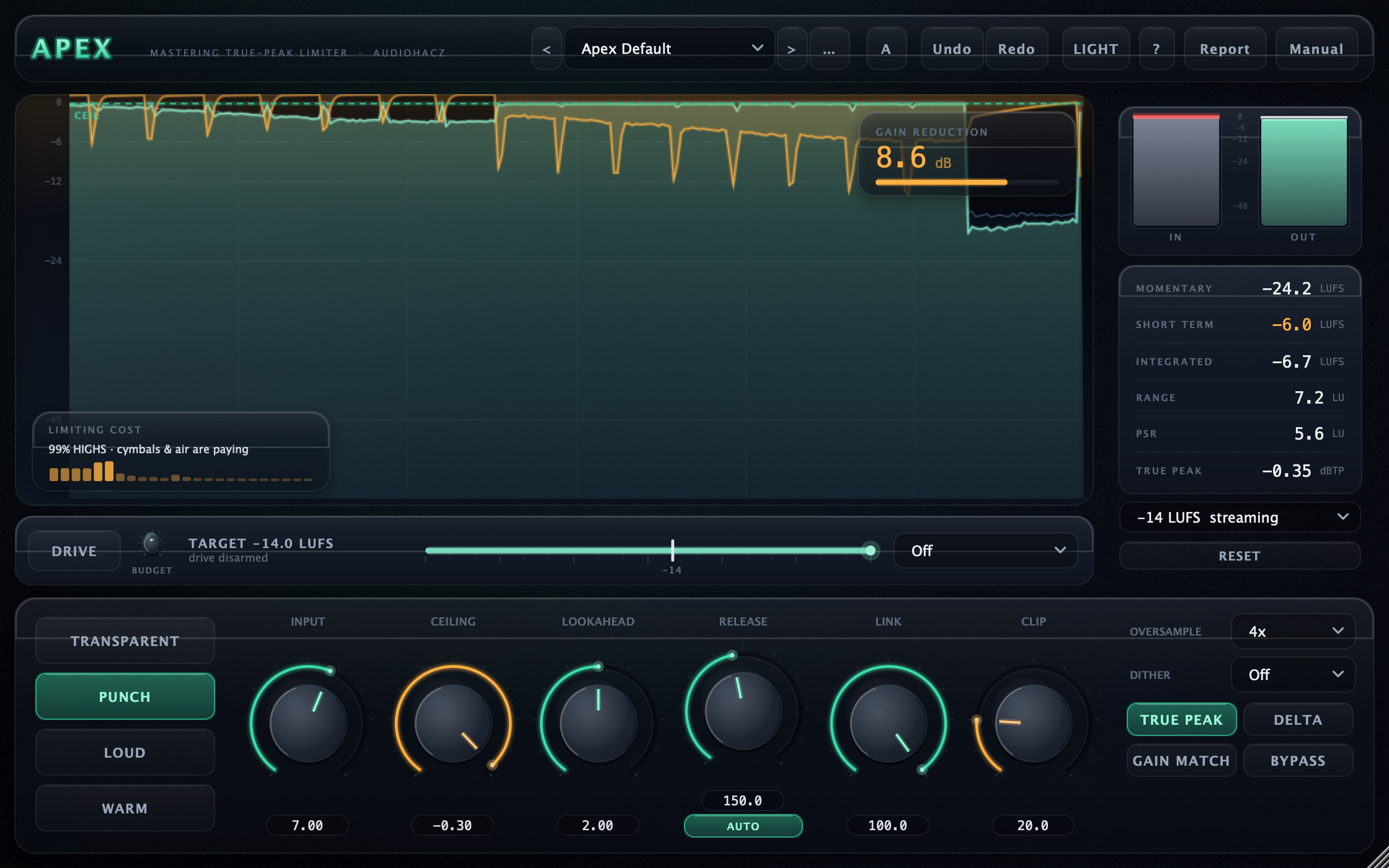The width and height of the screenshot is (1389, 868).
Task: Toggle Release AUTO mode
Action: click(x=743, y=826)
